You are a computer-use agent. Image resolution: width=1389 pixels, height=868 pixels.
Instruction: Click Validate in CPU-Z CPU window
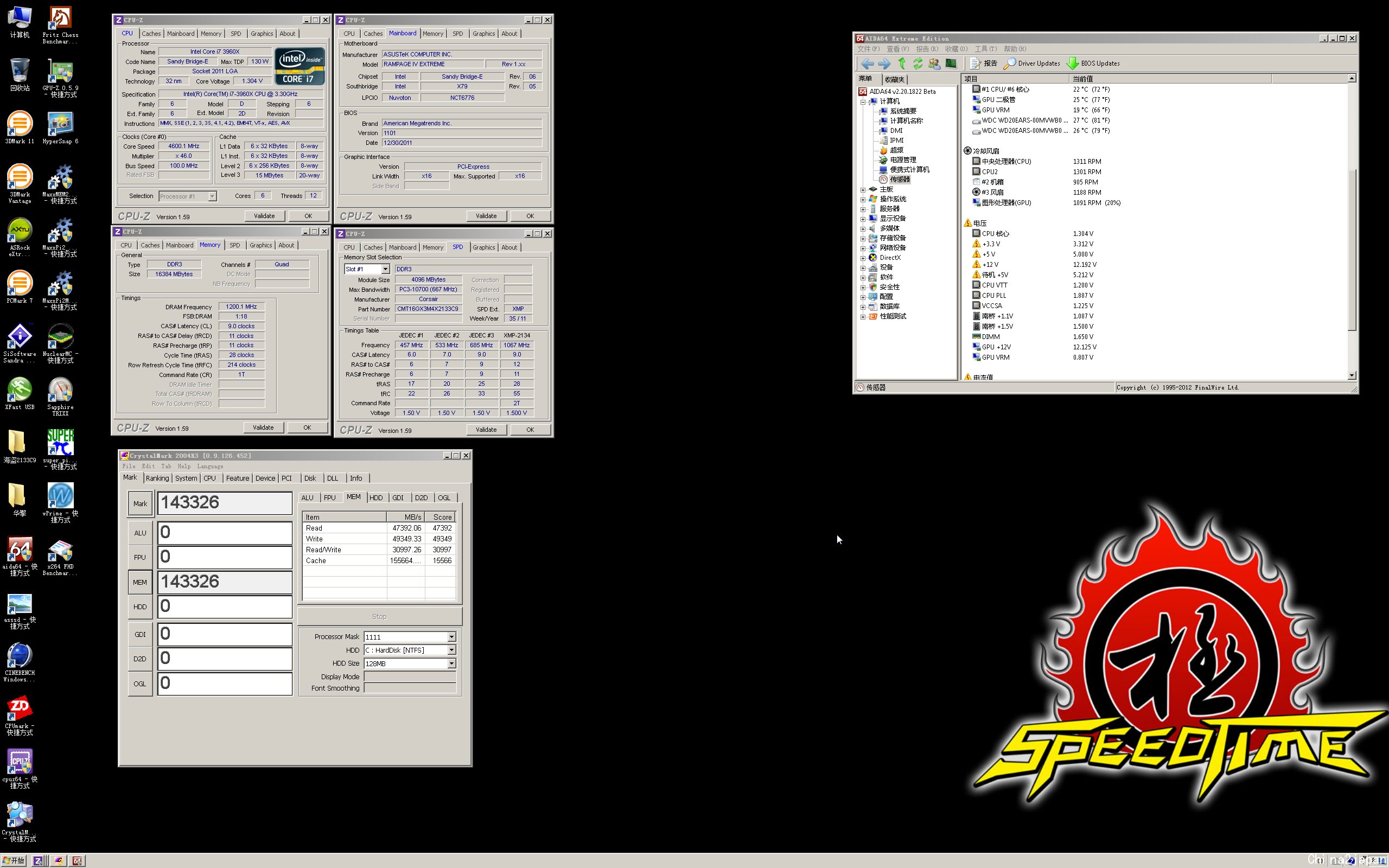tap(264, 216)
